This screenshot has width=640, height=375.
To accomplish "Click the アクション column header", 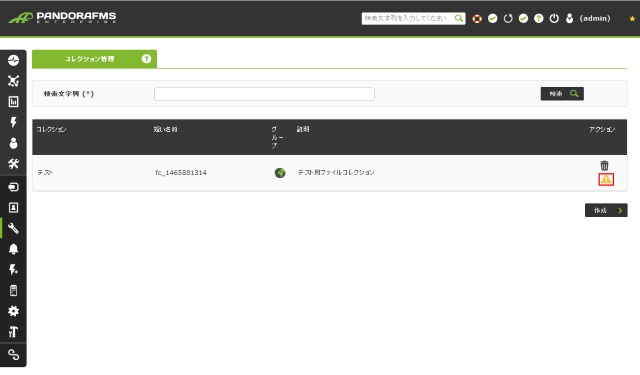I will pos(602,129).
